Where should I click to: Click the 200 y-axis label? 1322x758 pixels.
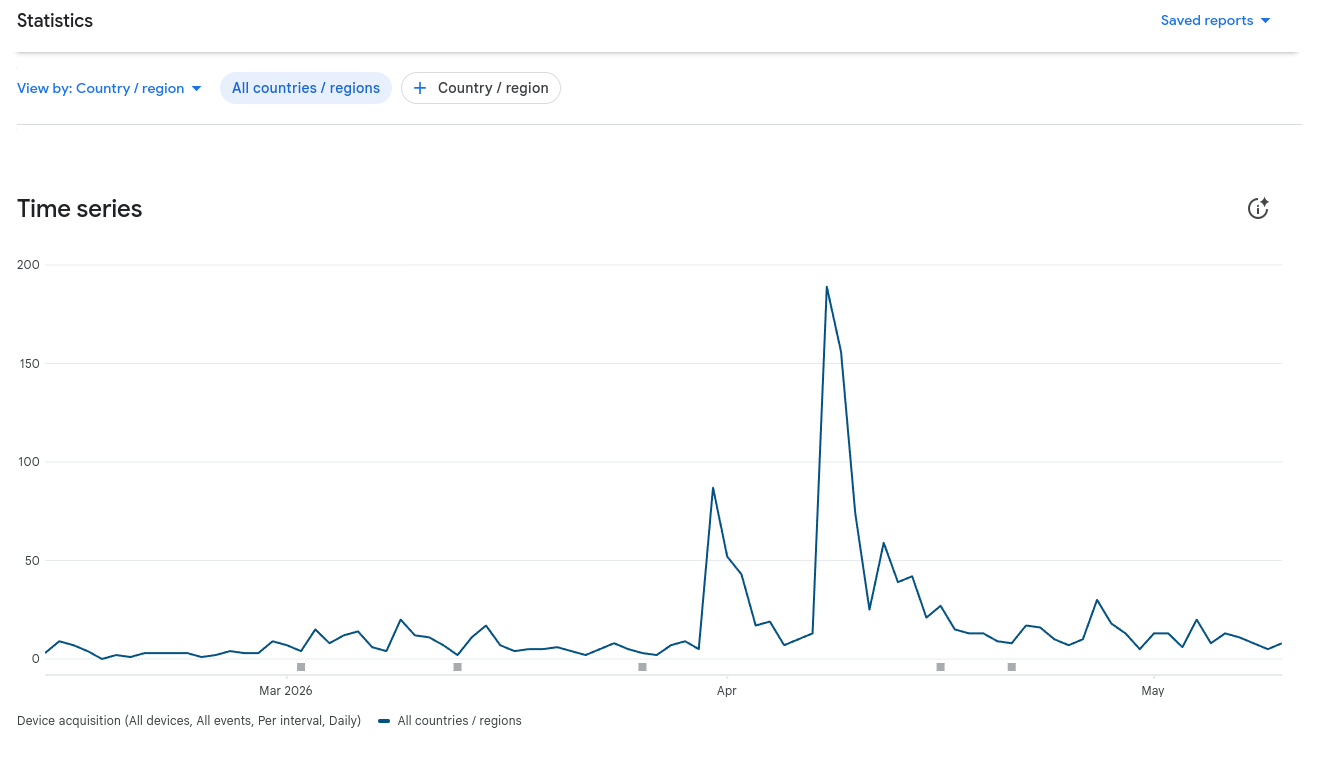[x=28, y=265]
